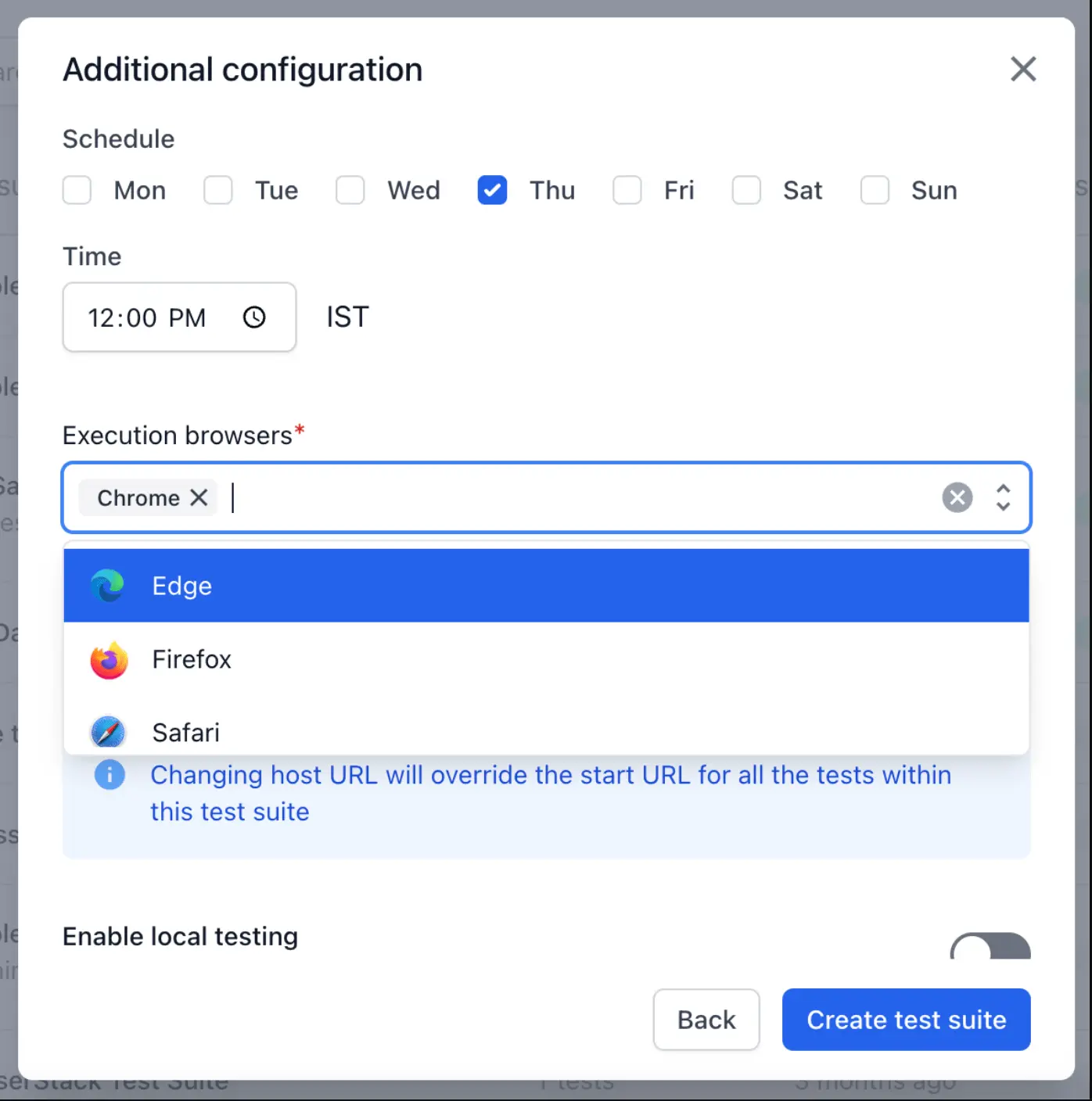The image size is (1092, 1101).
Task: Check the Tue schedule checkbox
Action: coord(218,190)
